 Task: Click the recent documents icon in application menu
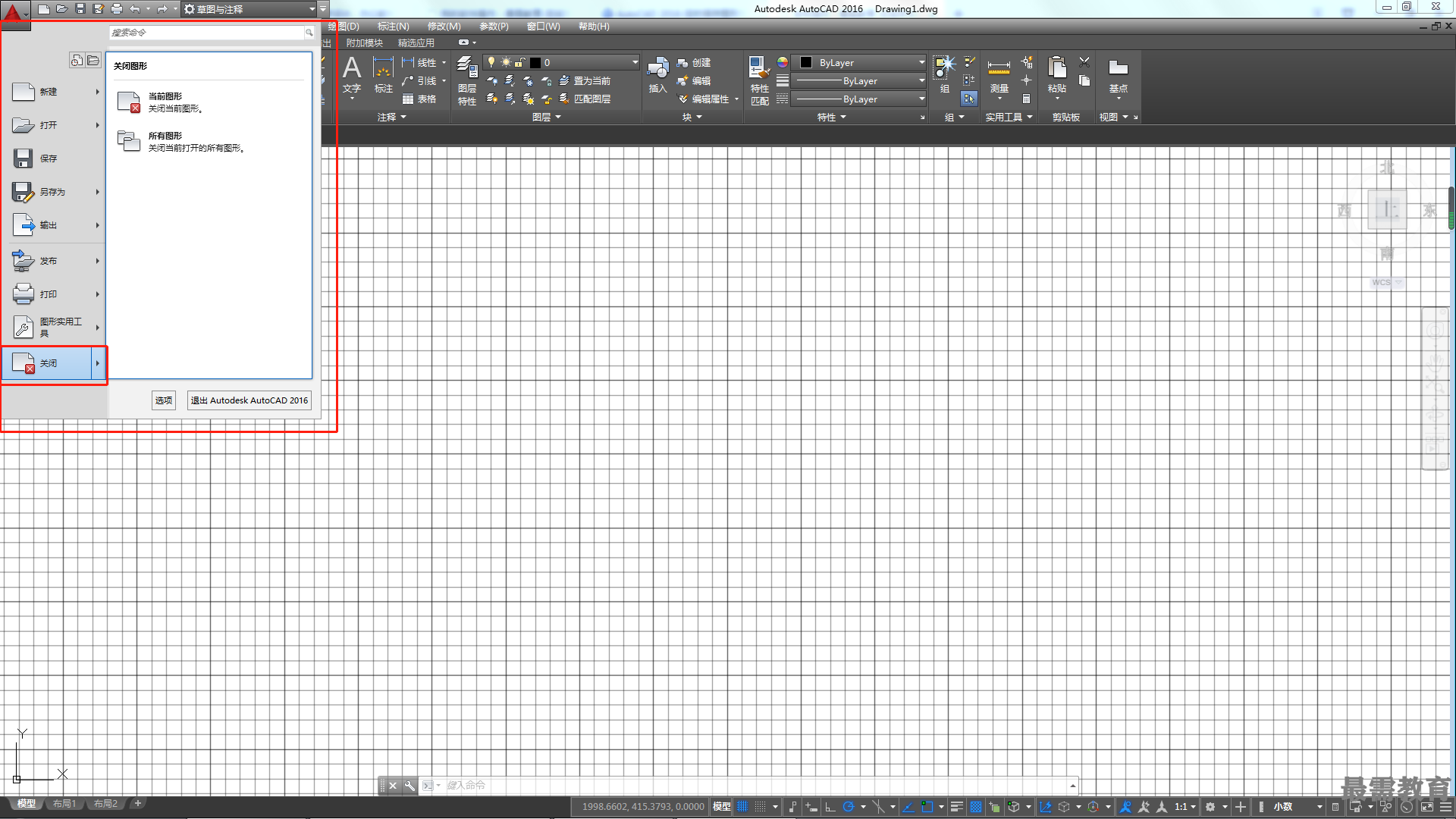tap(77, 60)
